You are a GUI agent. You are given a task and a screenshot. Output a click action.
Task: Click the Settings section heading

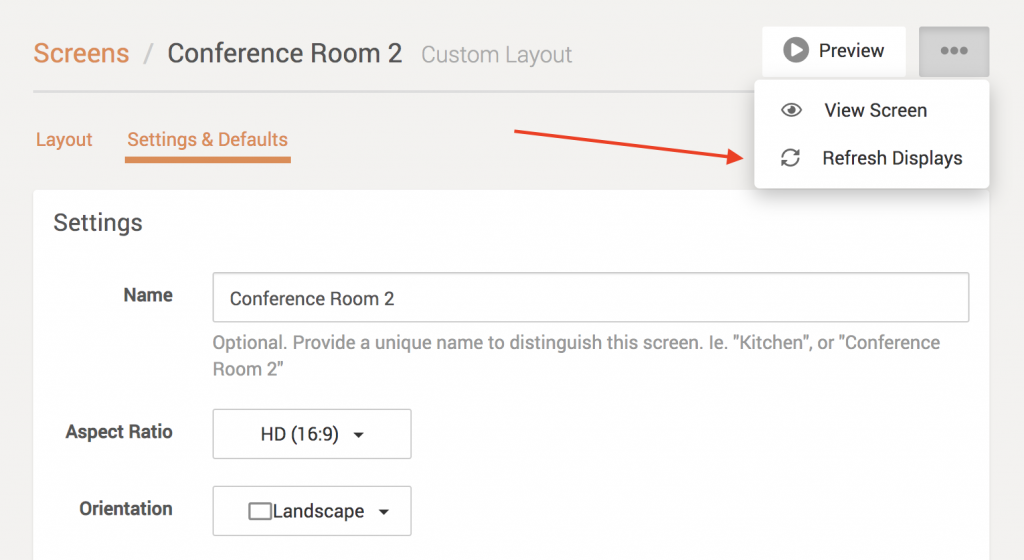pyautogui.click(x=98, y=223)
